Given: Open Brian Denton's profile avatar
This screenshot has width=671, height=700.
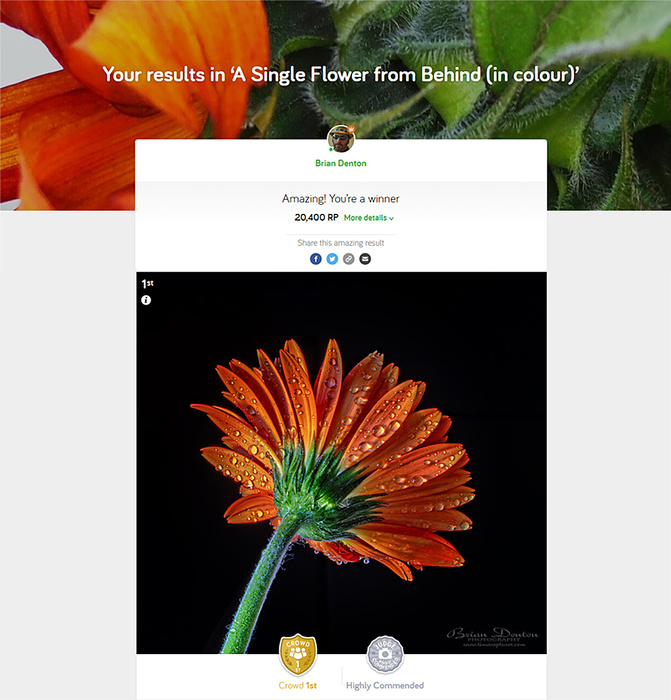Looking at the screenshot, I should (x=341, y=139).
